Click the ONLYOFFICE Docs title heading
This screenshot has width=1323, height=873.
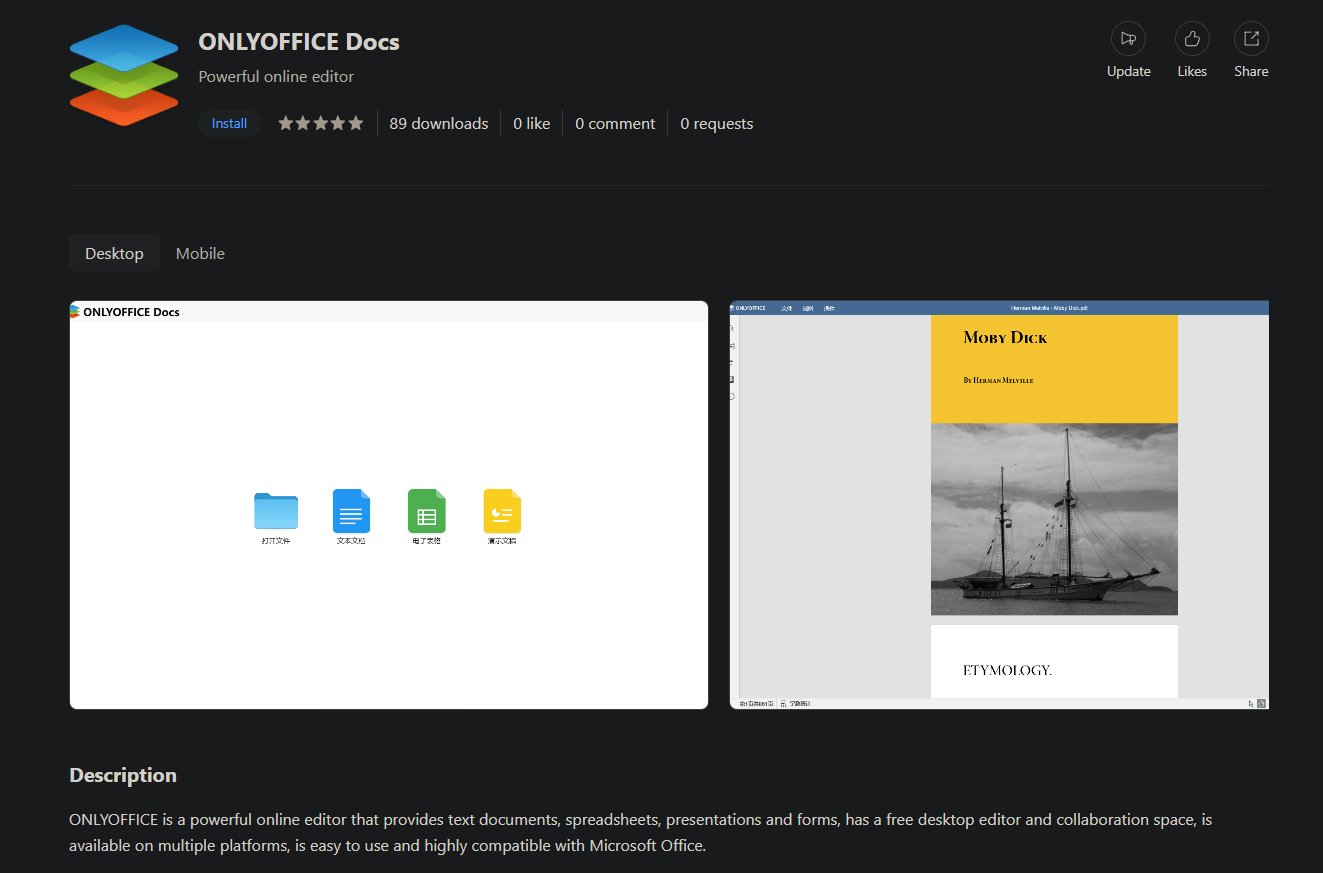pos(299,42)
